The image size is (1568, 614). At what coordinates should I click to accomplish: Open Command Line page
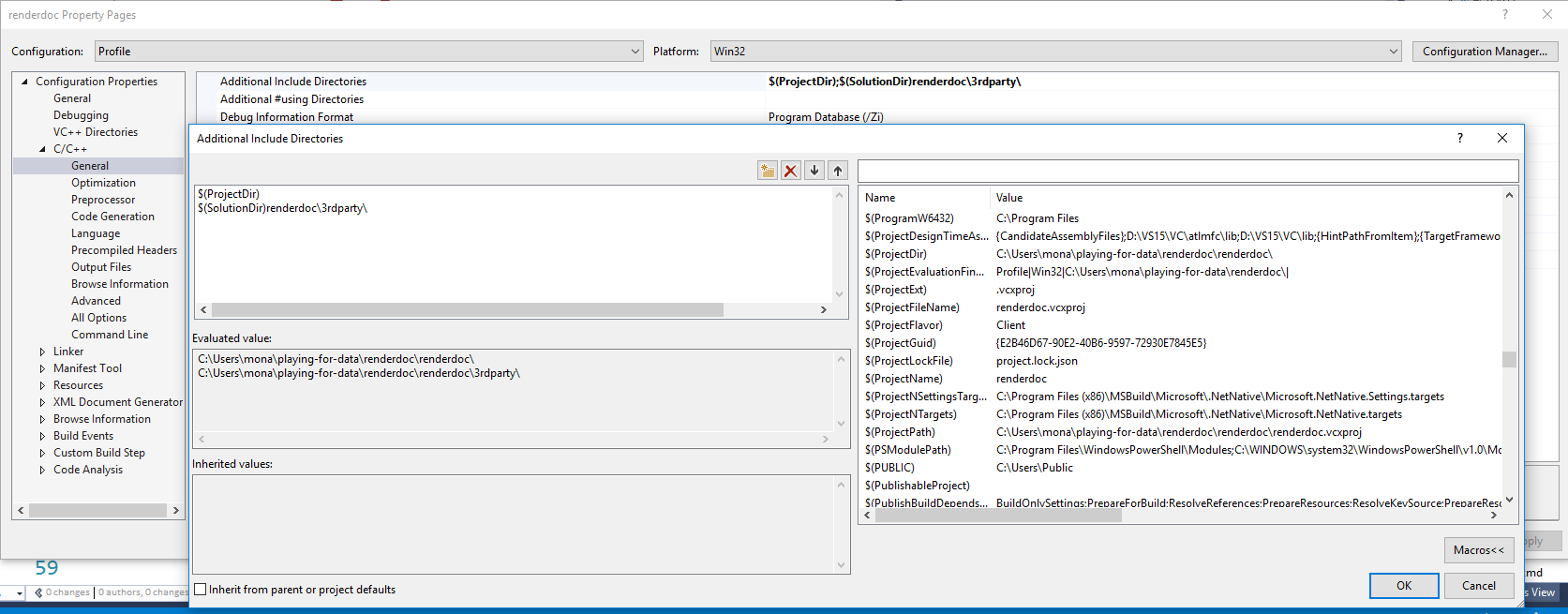110,335
